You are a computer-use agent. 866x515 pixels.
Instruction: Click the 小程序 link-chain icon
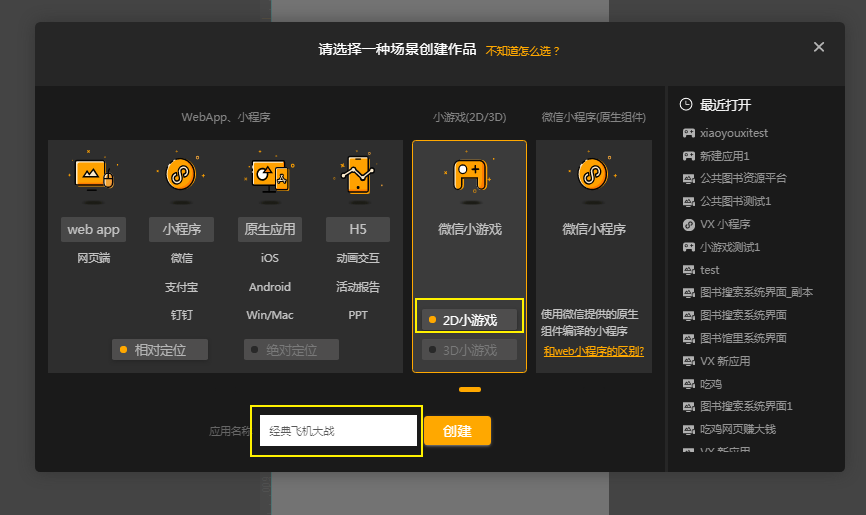pos(181,174)
